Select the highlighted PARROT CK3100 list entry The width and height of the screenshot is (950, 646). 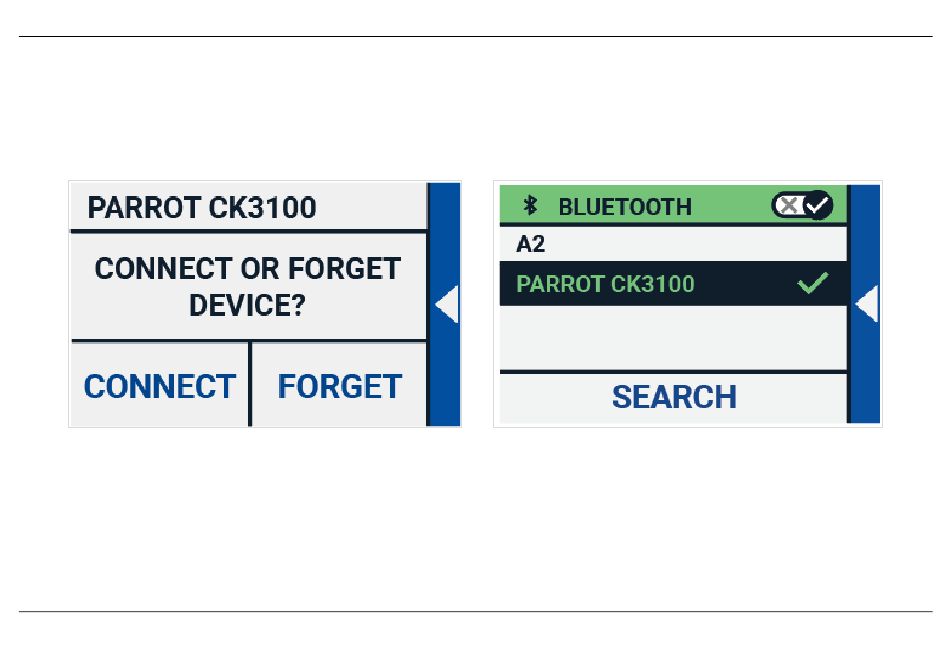(x=673, y=284)
